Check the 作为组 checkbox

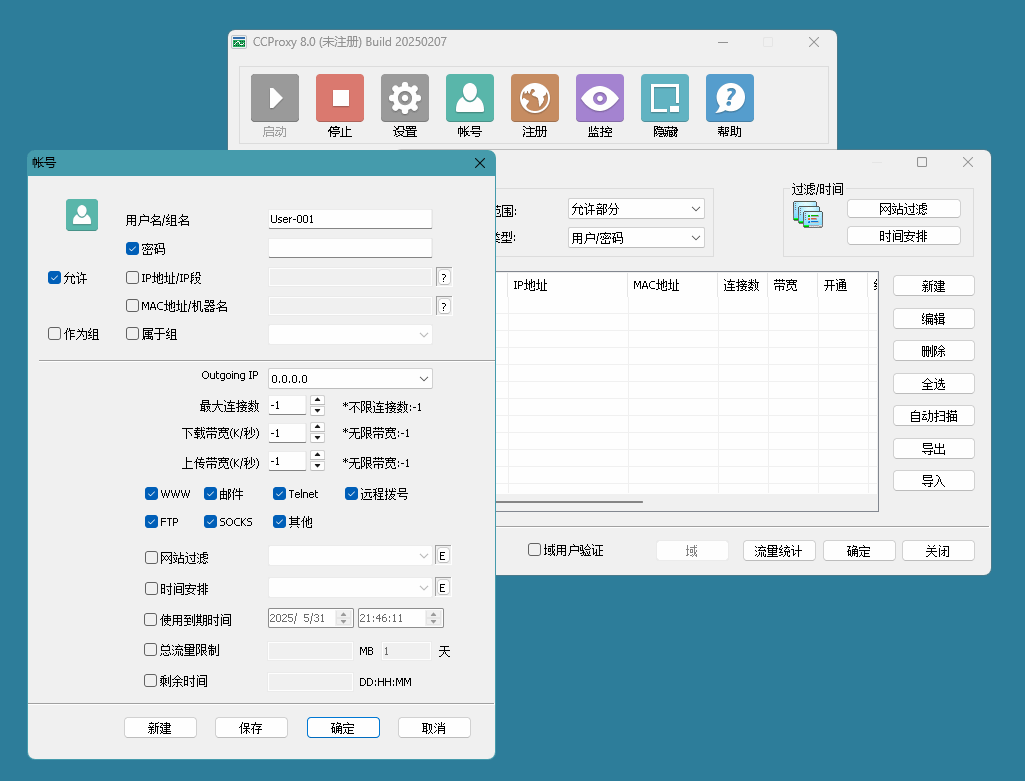point(54,334)
